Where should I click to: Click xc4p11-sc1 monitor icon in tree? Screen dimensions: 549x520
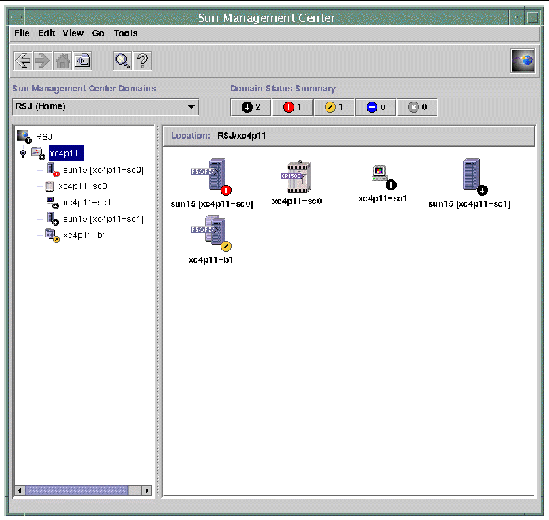[x=53, y=202]
